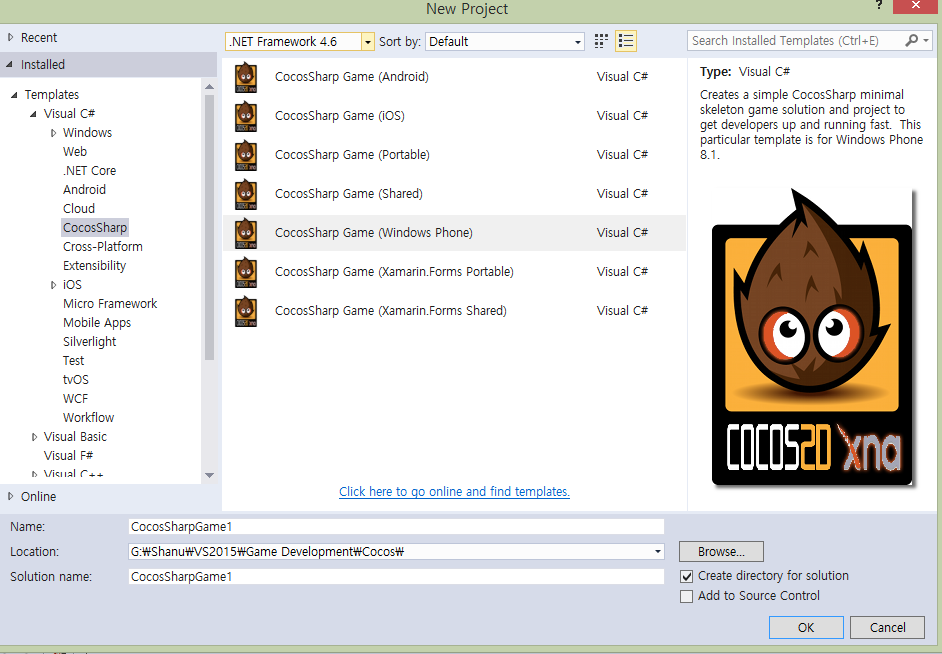Click Xamarin.Forms Shared template icon
This screenshot has width=942, height=654.
point(246,312)
